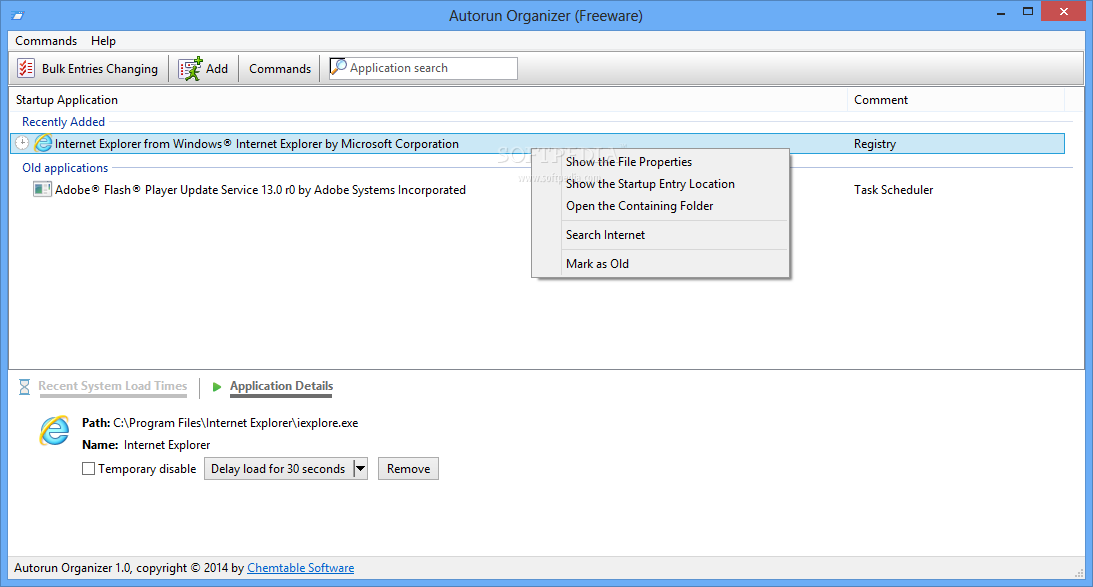Screen dimensions: 1093x587
Task: Enable the Temporary disable checkbox
Action: (x=89, y=468)
